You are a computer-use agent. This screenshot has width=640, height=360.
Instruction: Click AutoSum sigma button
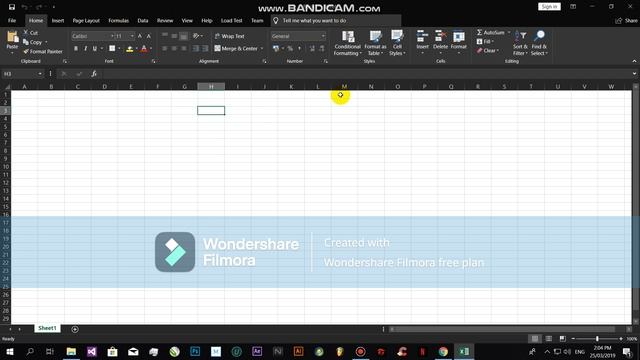coord(491,32)
